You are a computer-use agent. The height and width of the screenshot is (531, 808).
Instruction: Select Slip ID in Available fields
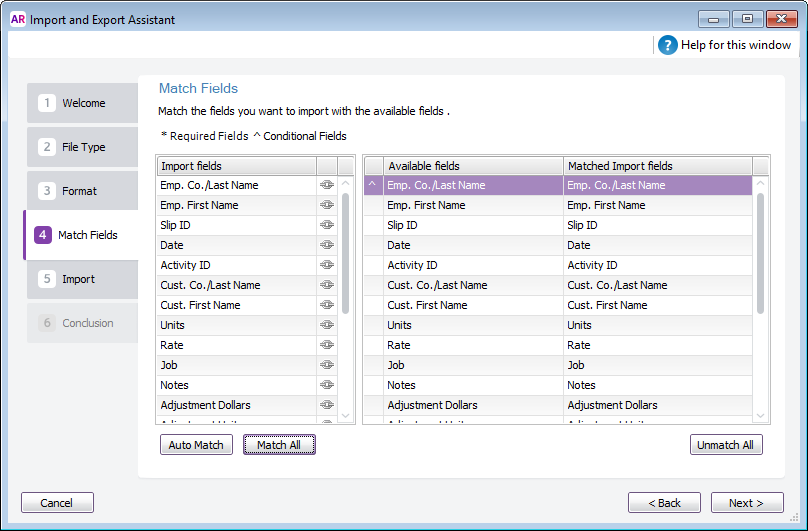coord(473,225)
